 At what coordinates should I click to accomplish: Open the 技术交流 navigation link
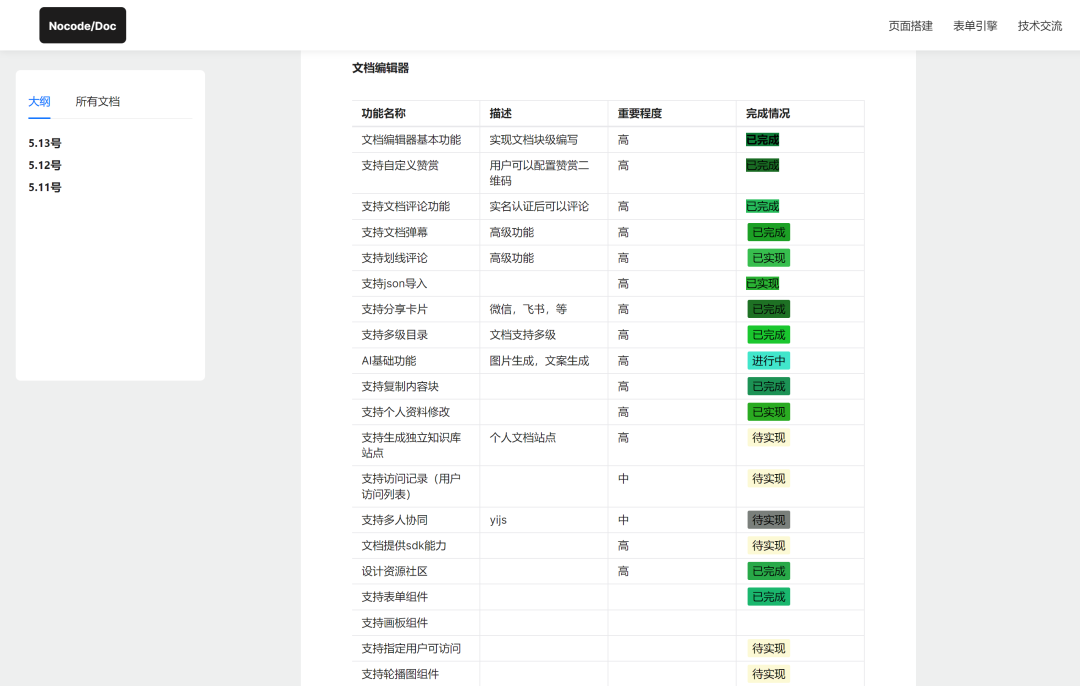pos(1040,26)
